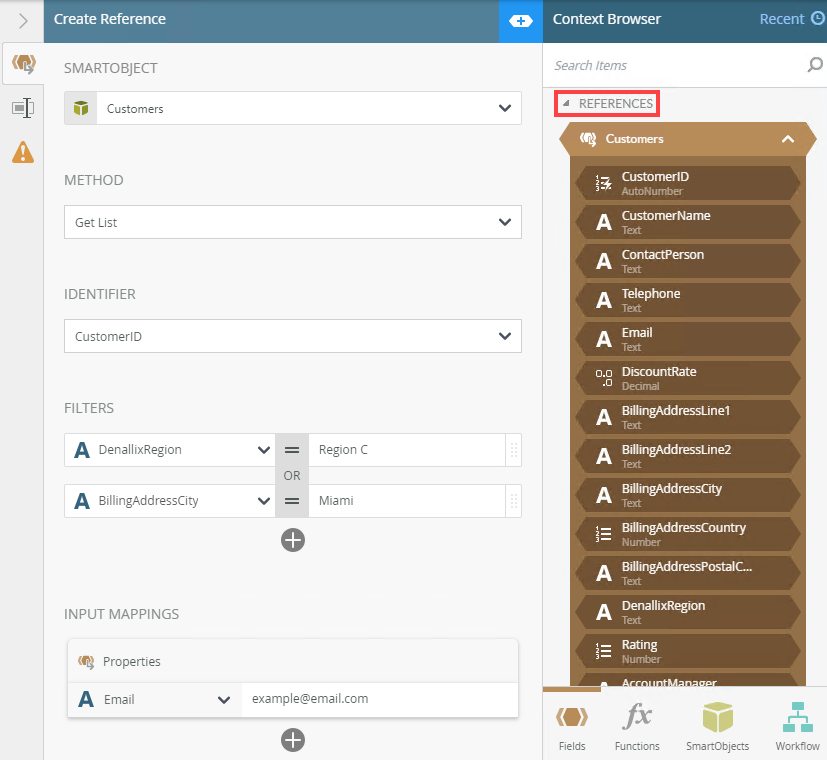This screenshot has width=827, height=760.
Task: Click the SmartObject reference icon in left sidebar
Action: click(23, 64)
